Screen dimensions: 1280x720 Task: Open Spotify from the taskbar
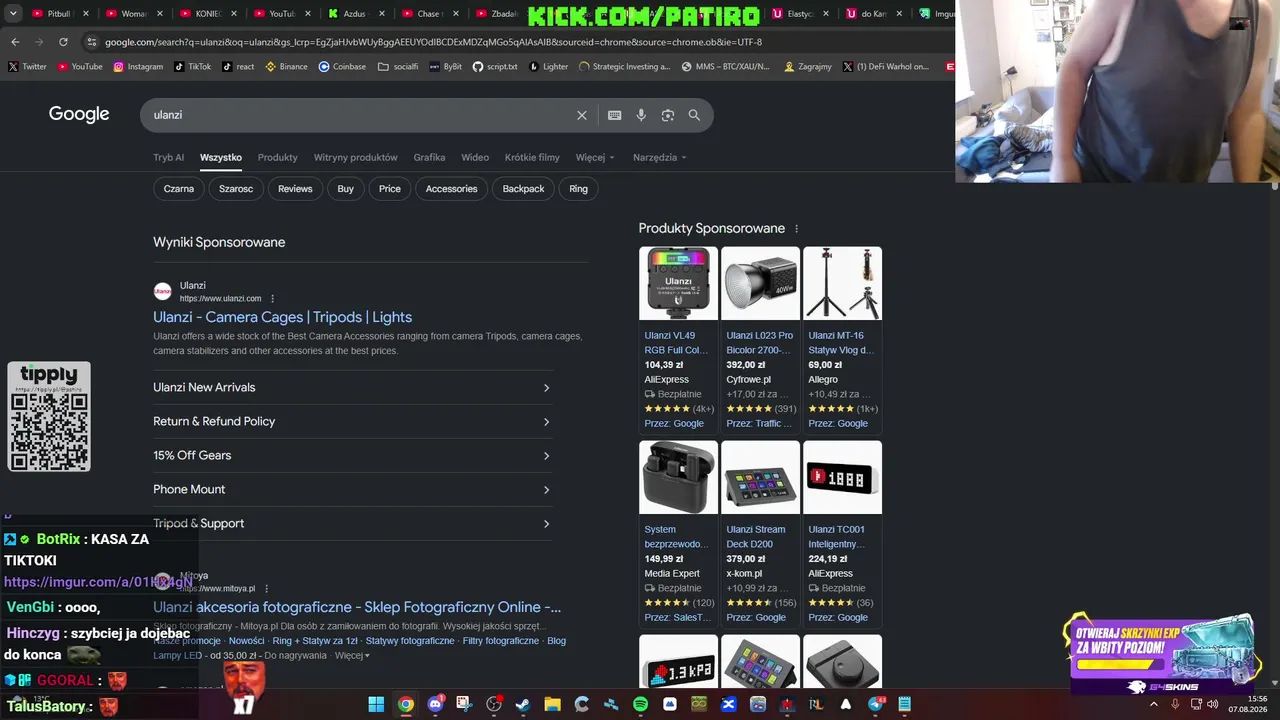coord(640,704)
